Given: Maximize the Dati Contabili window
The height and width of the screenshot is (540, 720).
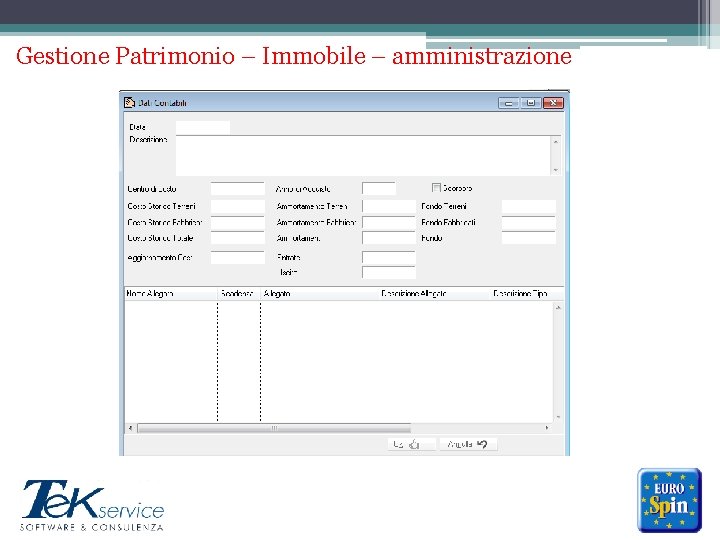Looking at the screenshot, I should pos(531,103).
